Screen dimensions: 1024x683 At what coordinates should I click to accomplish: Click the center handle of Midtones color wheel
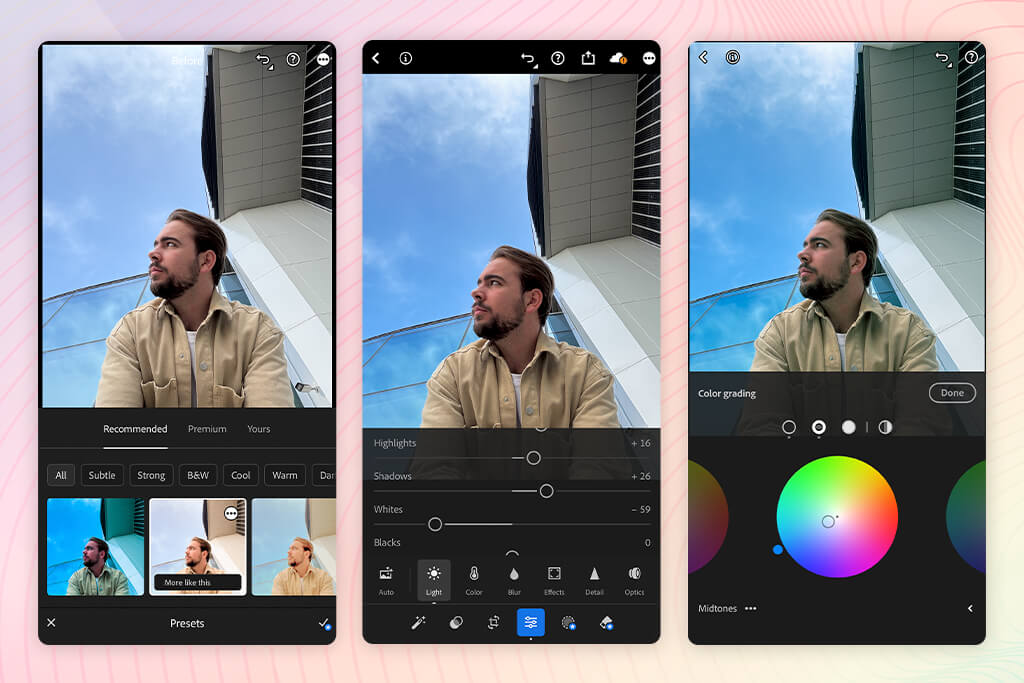point(828,521)
